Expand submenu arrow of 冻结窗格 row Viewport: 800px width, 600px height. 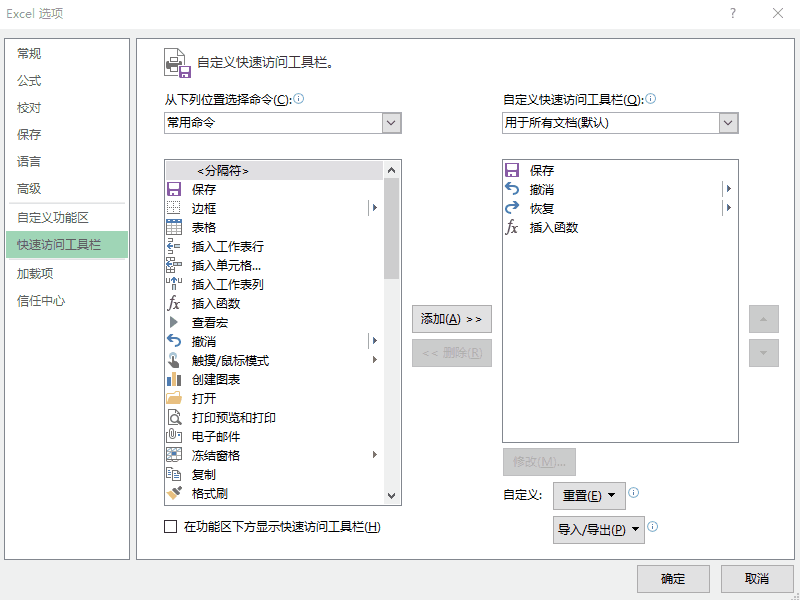375,455
